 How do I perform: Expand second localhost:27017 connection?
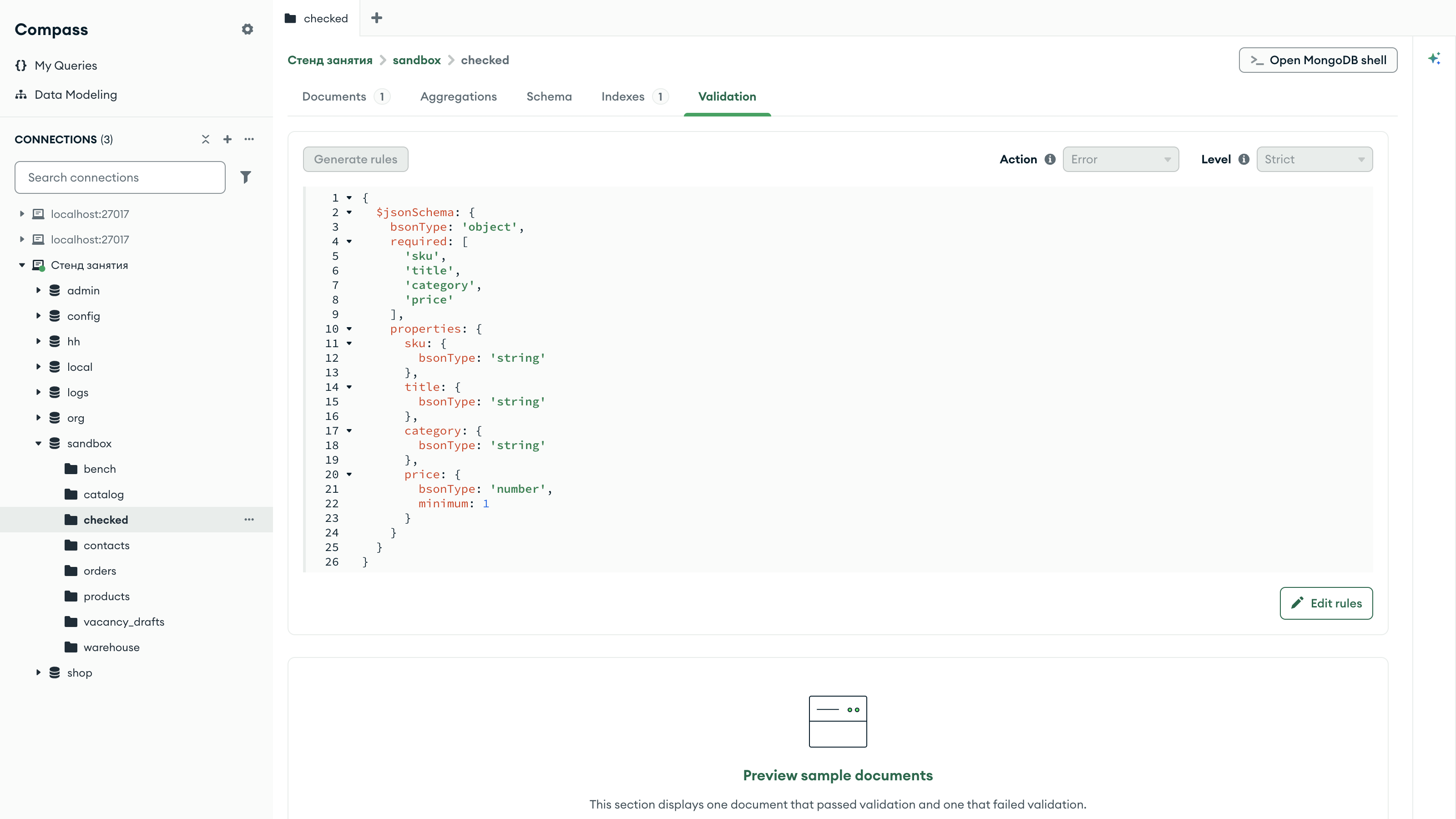click(x=22, y=239)
